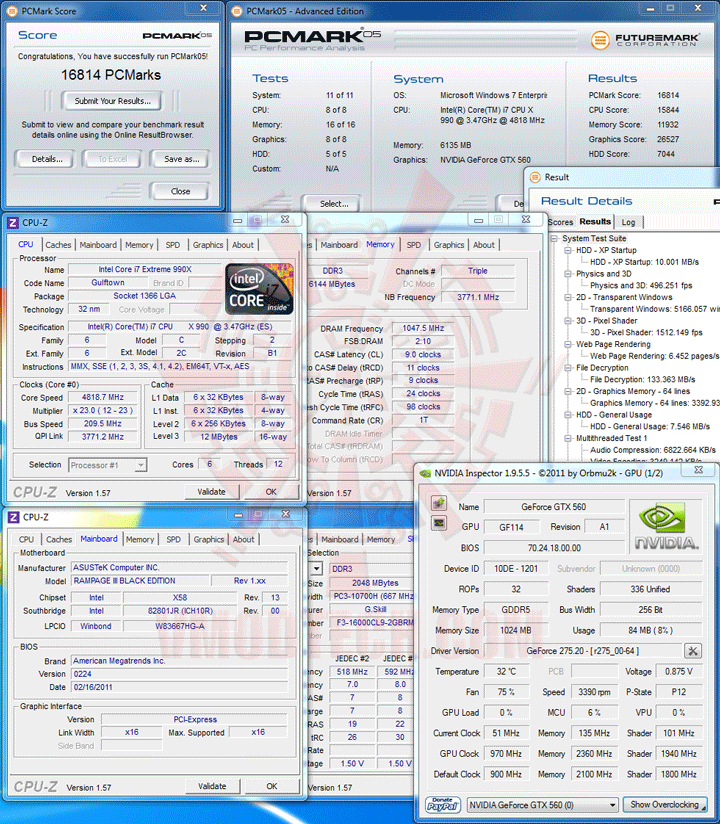Image resolution: width=720 pixels, height=824 pixels.
Task: Click the Result window title bar icon
Action: 535,177
